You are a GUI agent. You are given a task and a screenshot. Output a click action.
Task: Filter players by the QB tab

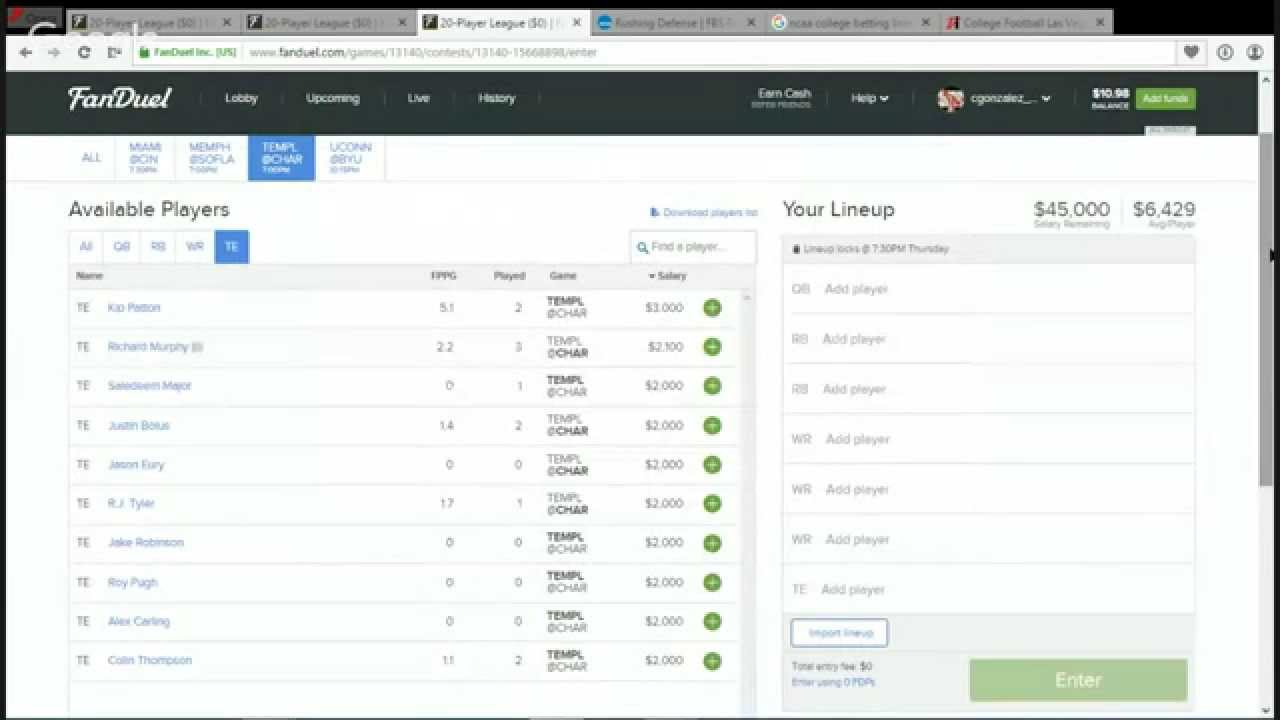(122, 247)
